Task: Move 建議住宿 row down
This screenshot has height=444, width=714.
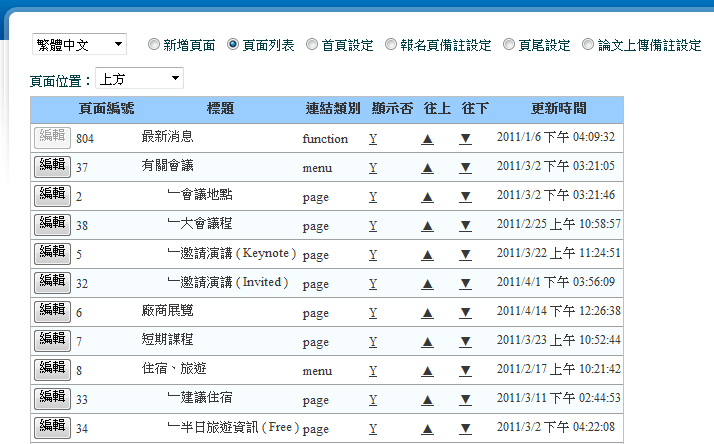Action: [x=465, y=400]
